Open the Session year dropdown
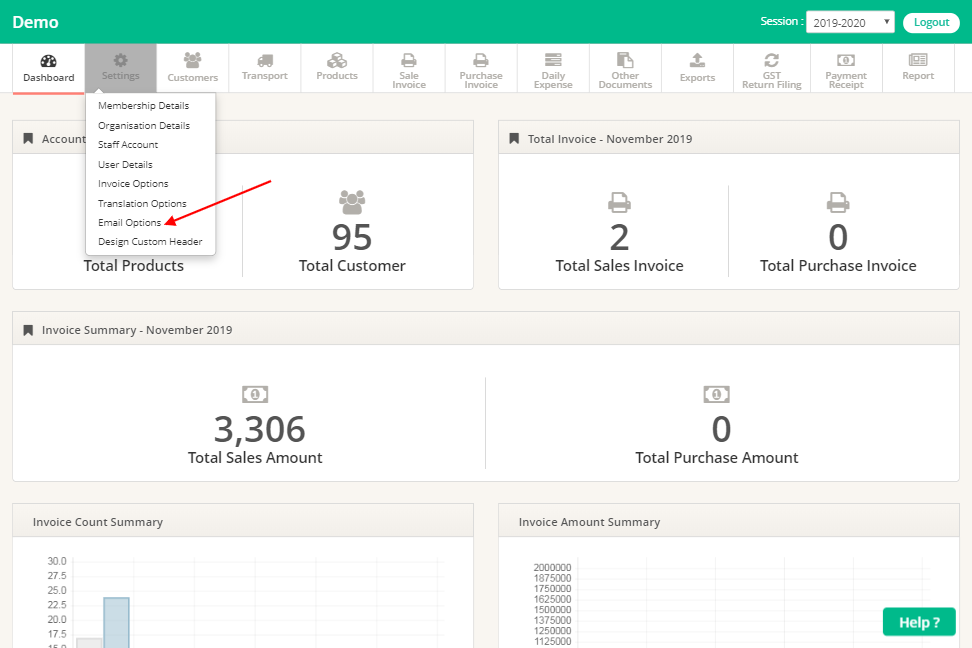 click(849, 21)
